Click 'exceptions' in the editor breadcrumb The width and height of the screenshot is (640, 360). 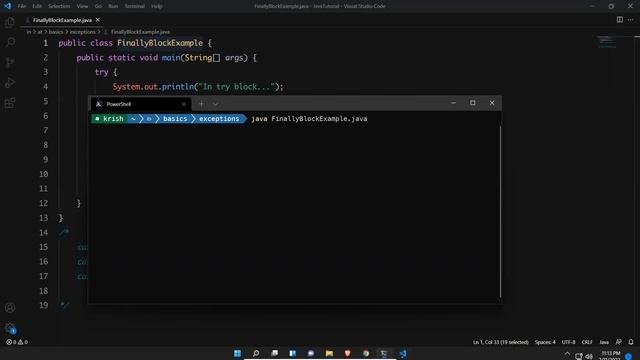pyautogui.click(x=82, y=32)
